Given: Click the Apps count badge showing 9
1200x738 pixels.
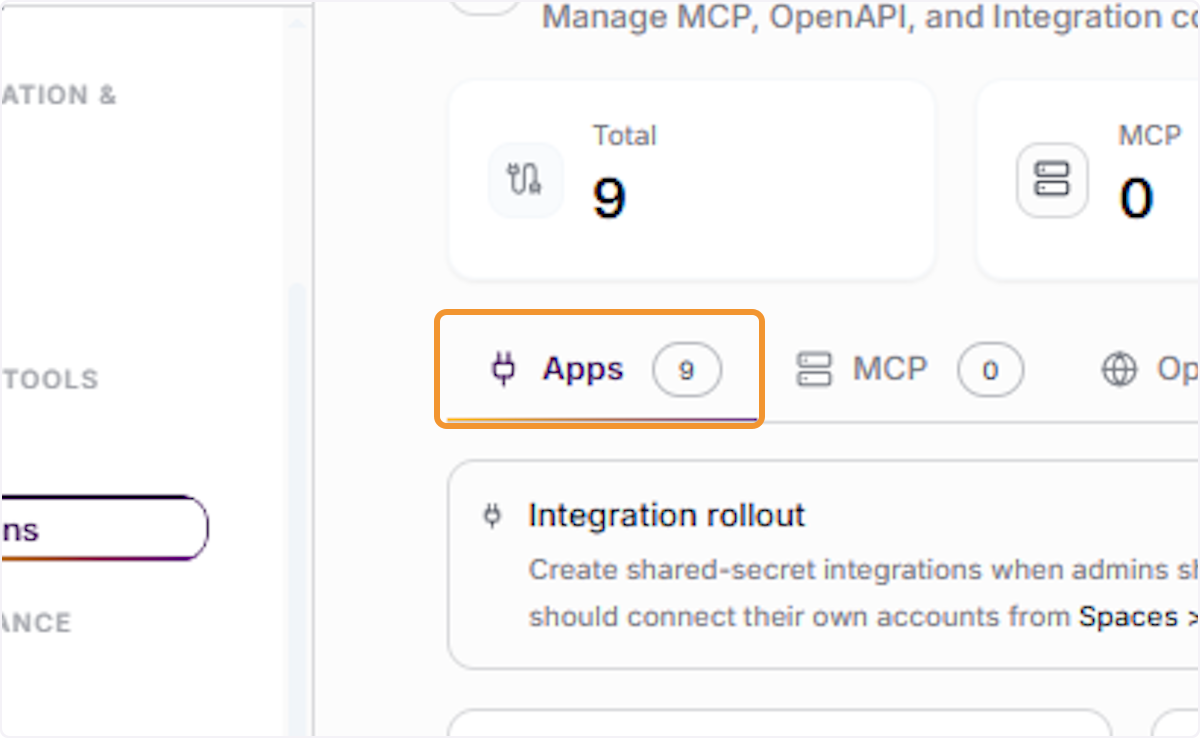Looking at the screenshot, I should click(x=687, y=371).
